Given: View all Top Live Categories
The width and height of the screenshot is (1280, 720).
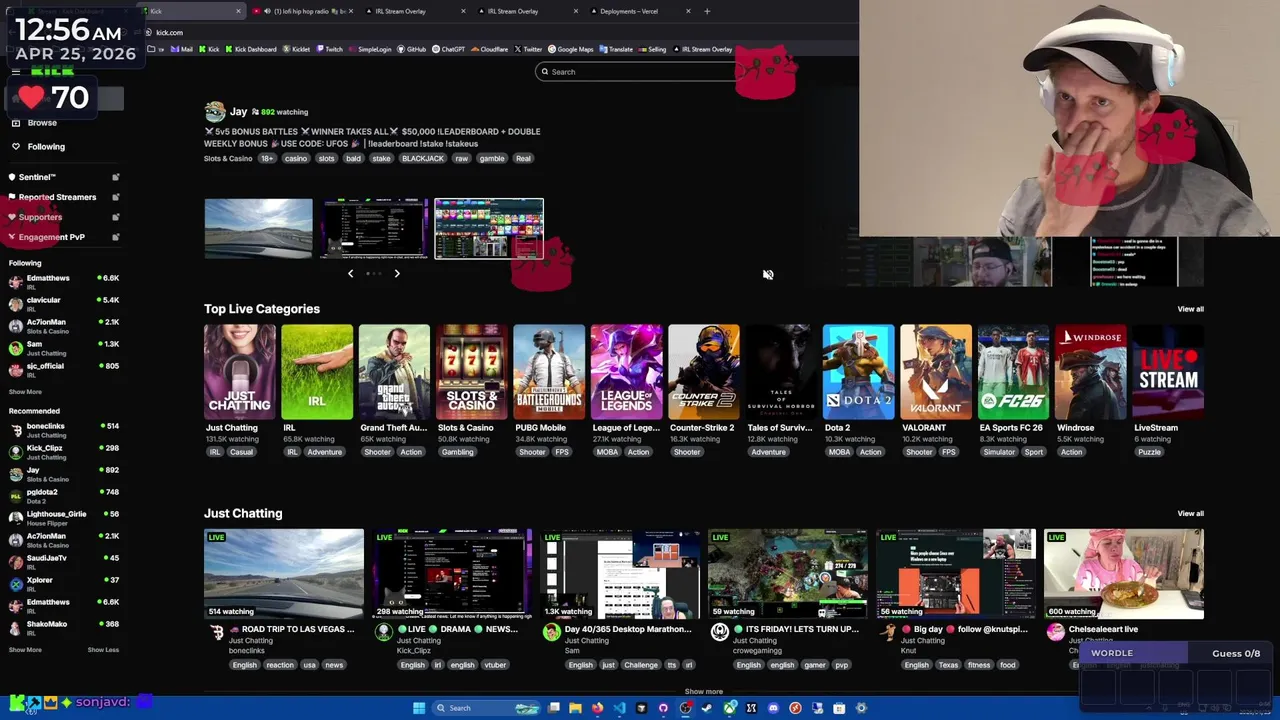Looking at the screenshot, I should tap(1190, 309).
